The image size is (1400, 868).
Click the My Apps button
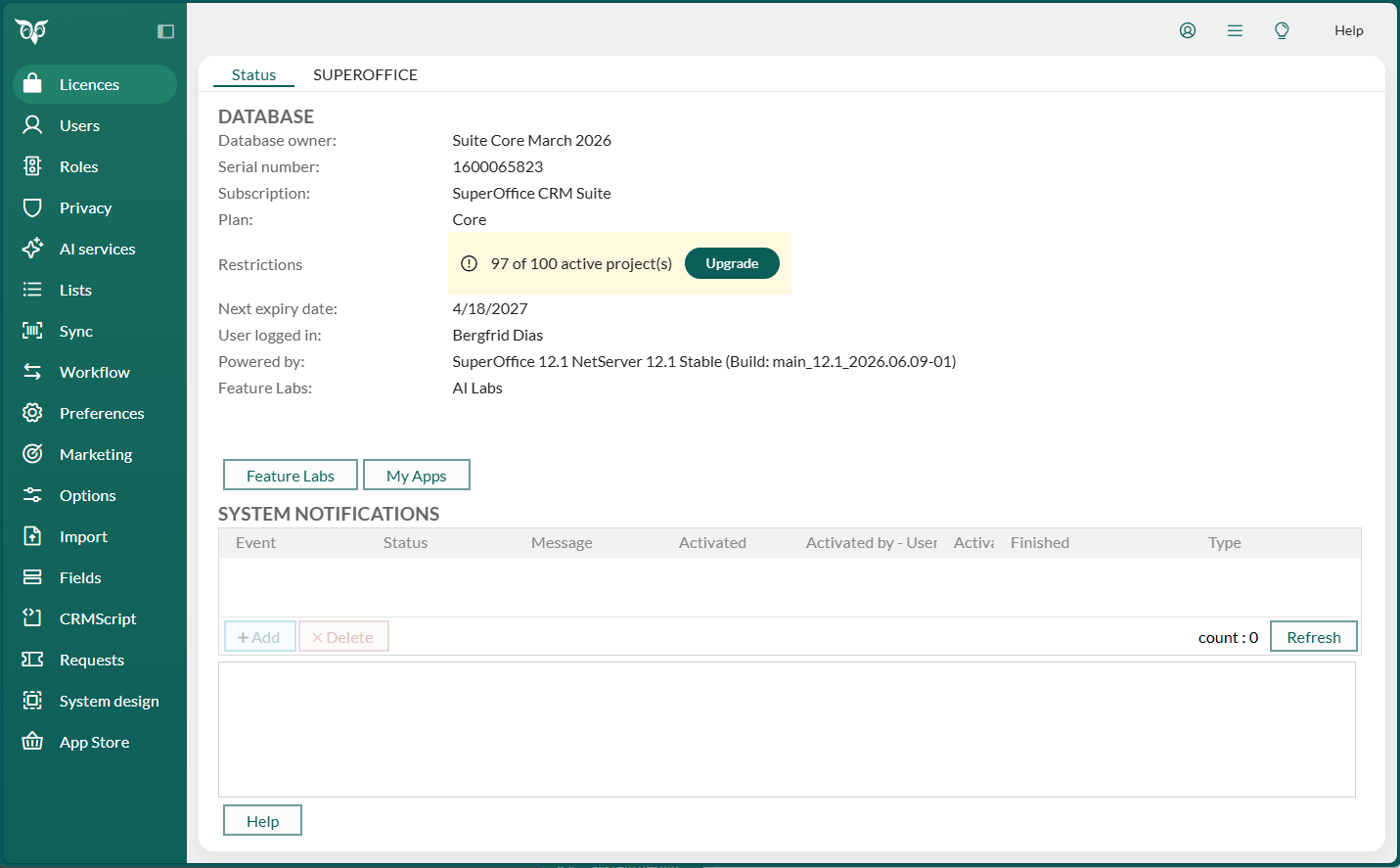[417, 476]
